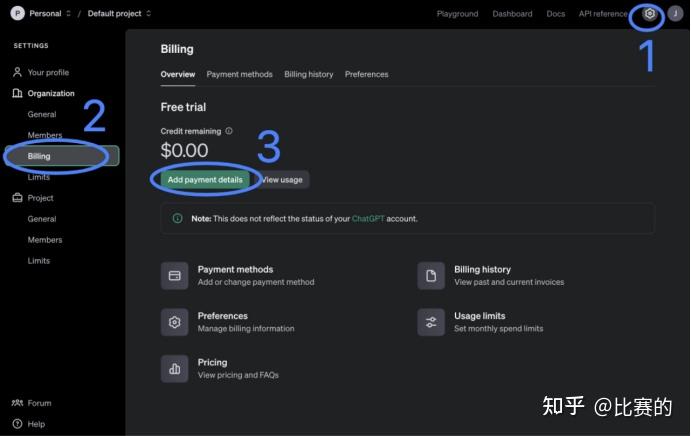
Task: Open the Personal organization switcher
Action: (49, 14)
